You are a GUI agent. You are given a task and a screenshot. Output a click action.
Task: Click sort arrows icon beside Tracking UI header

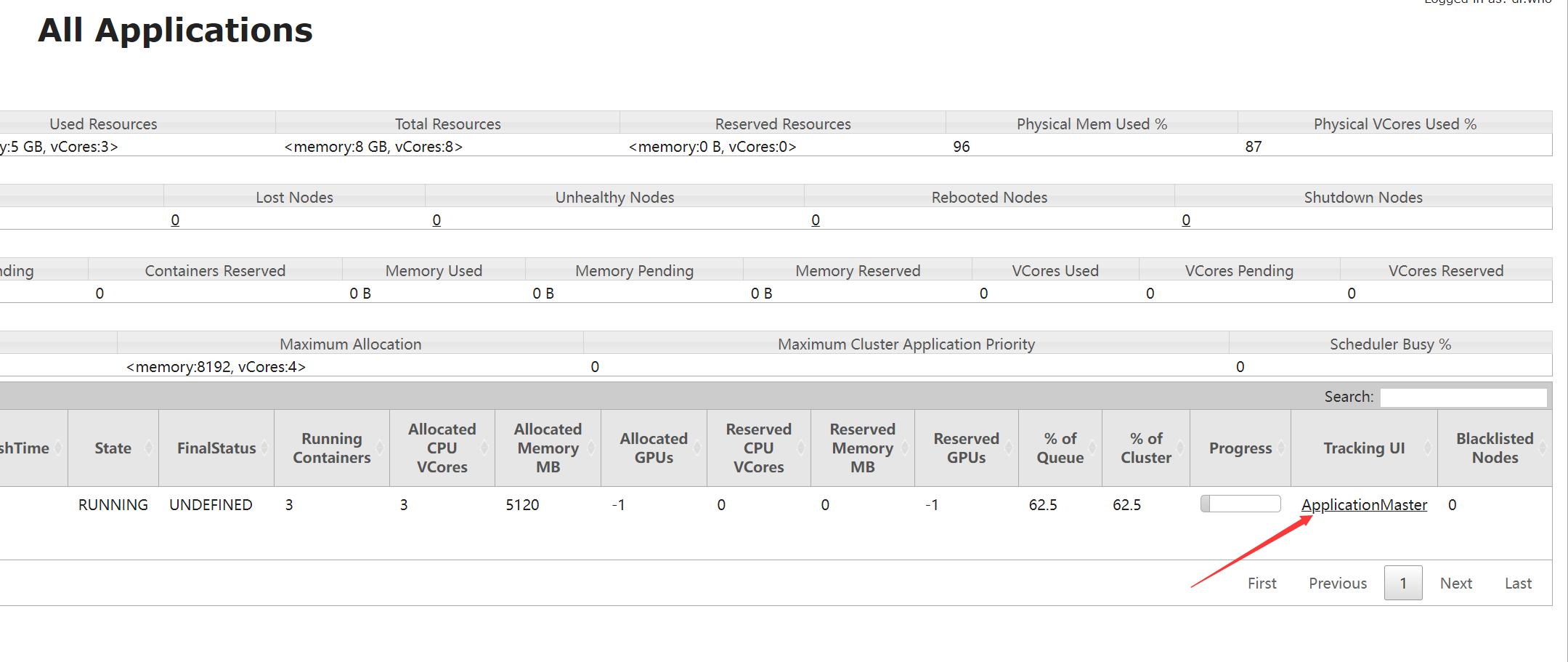(x=1428, y=448)
